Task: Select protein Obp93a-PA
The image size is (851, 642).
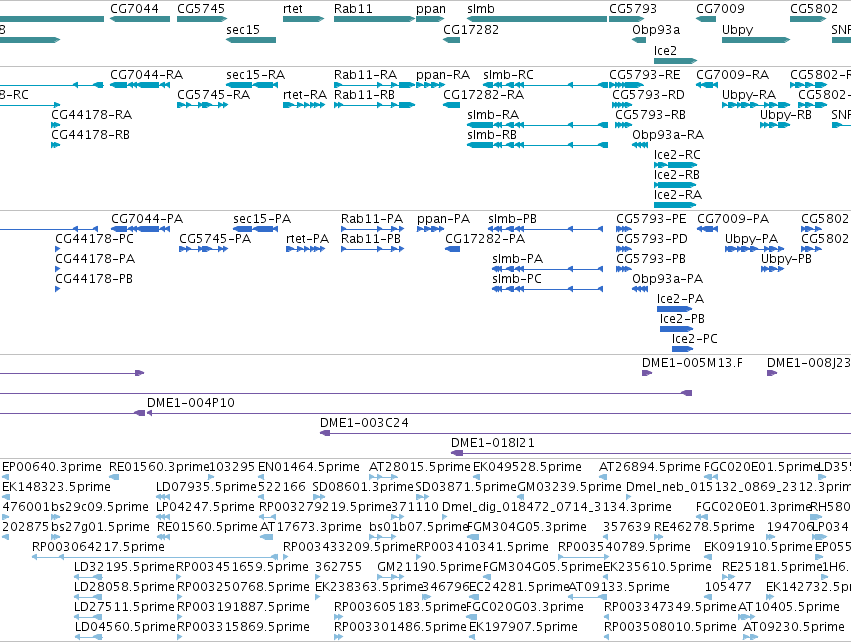Action: pos(640,289)
